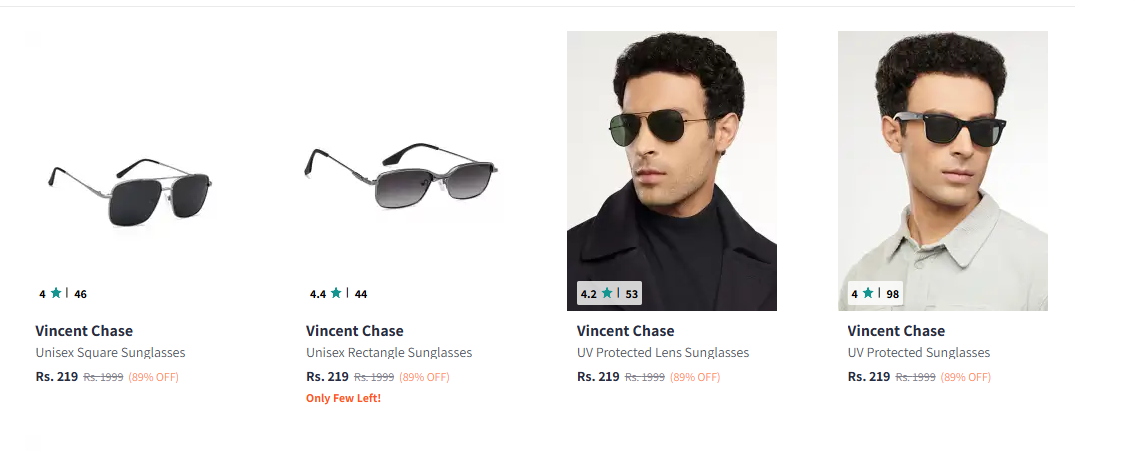Click Vincent Chase brand above UV Protected Lens Sunglasses

pos(626,331)
